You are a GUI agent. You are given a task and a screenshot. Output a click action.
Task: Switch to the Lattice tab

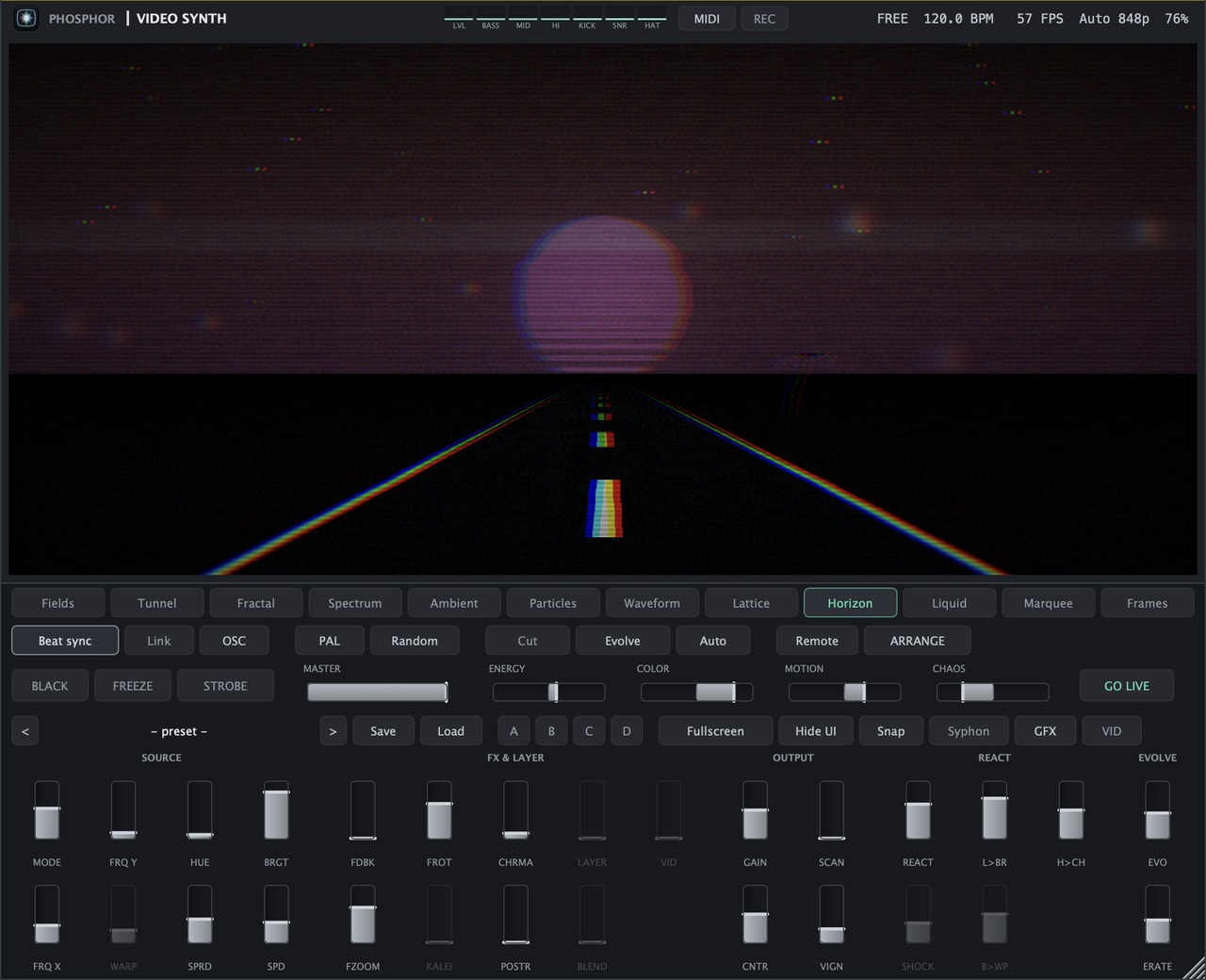pyautogui.click(x=751, y=603)
